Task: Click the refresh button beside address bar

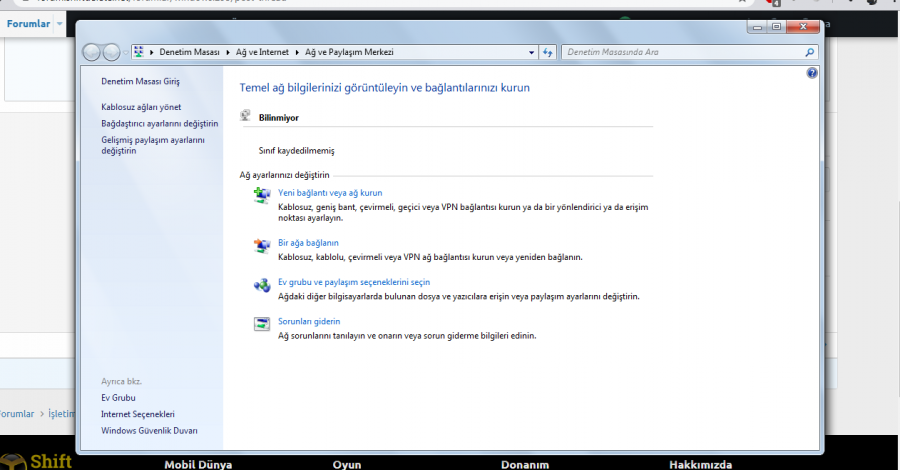Action: point(548,52)
